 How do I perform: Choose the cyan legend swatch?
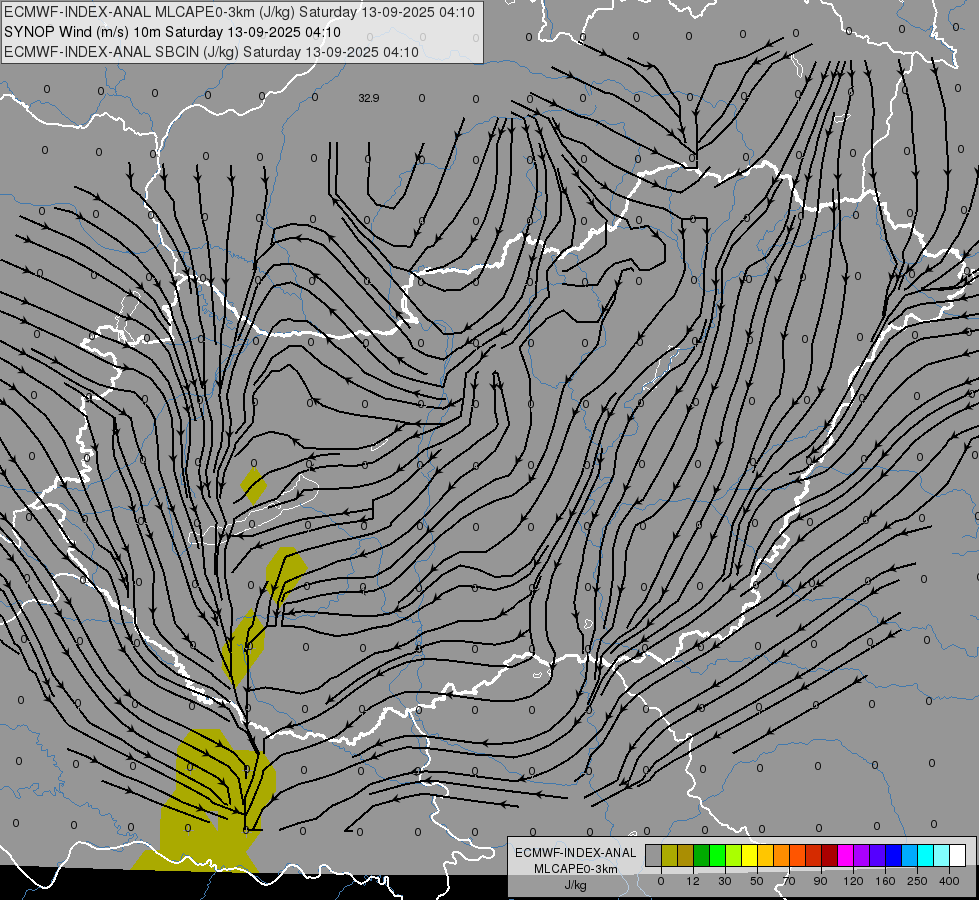926,856
